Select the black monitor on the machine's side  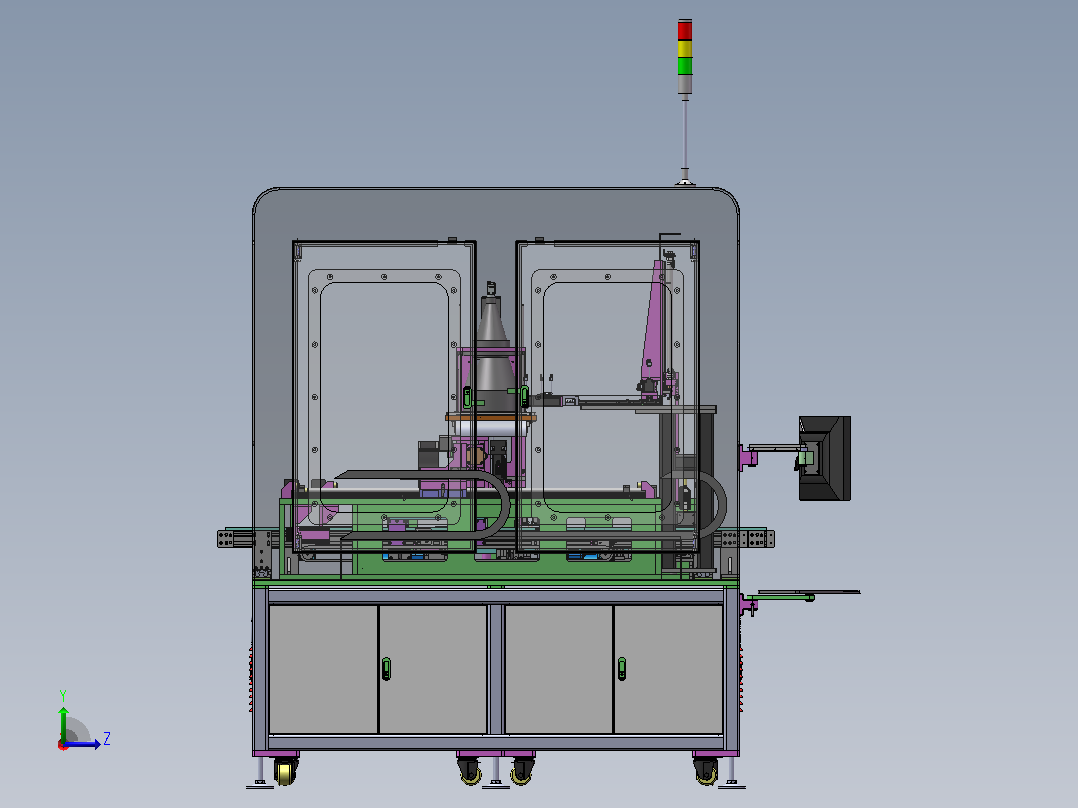tap(825, 458)
